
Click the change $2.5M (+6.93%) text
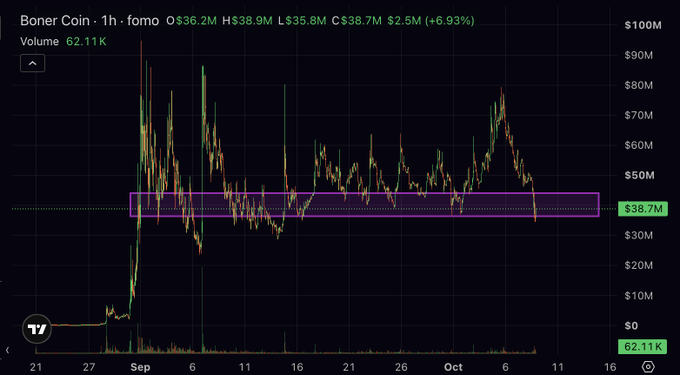pos(431,20)
